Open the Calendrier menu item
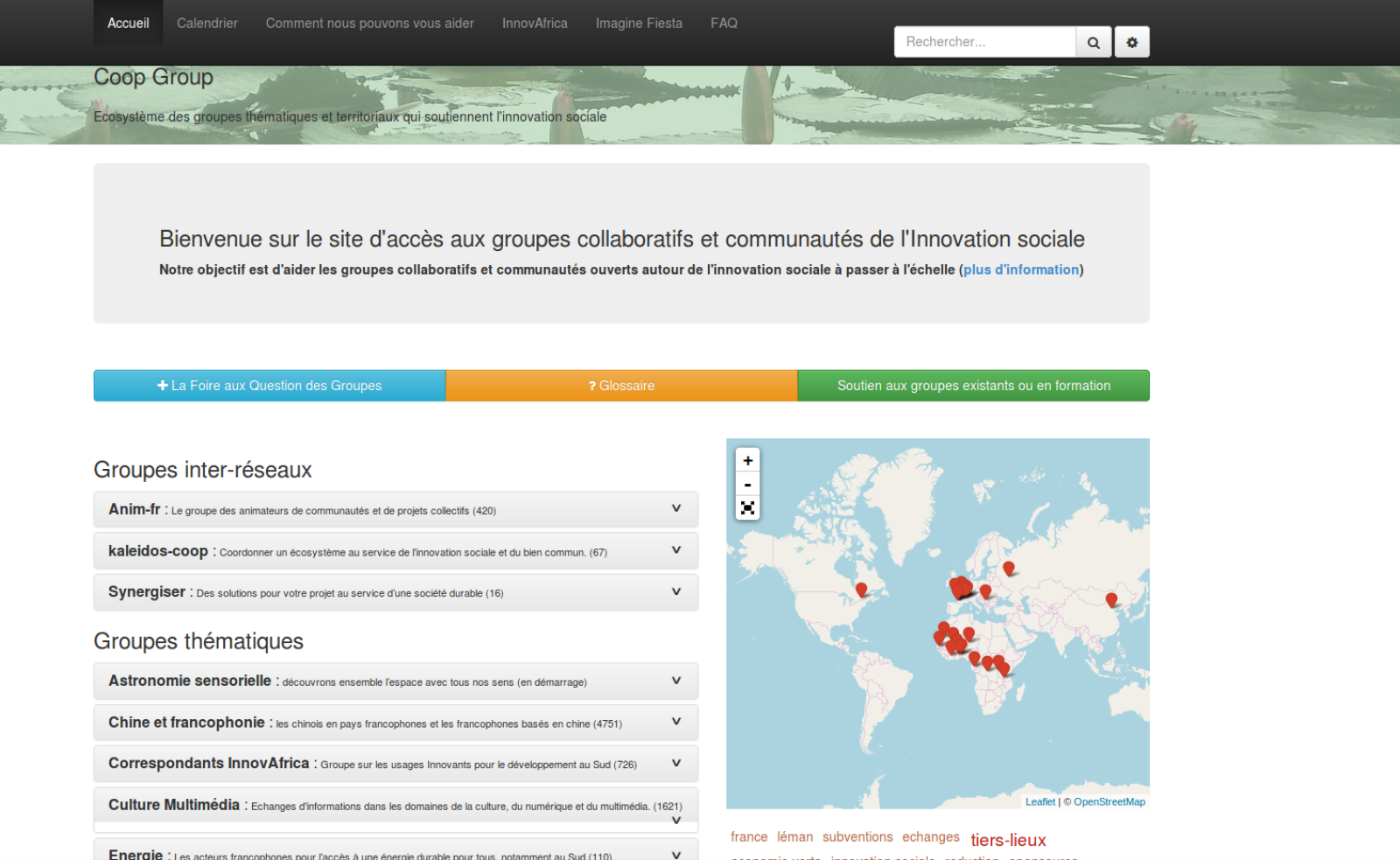This screenshot has height=860, width=1400. tap(206, 23)
